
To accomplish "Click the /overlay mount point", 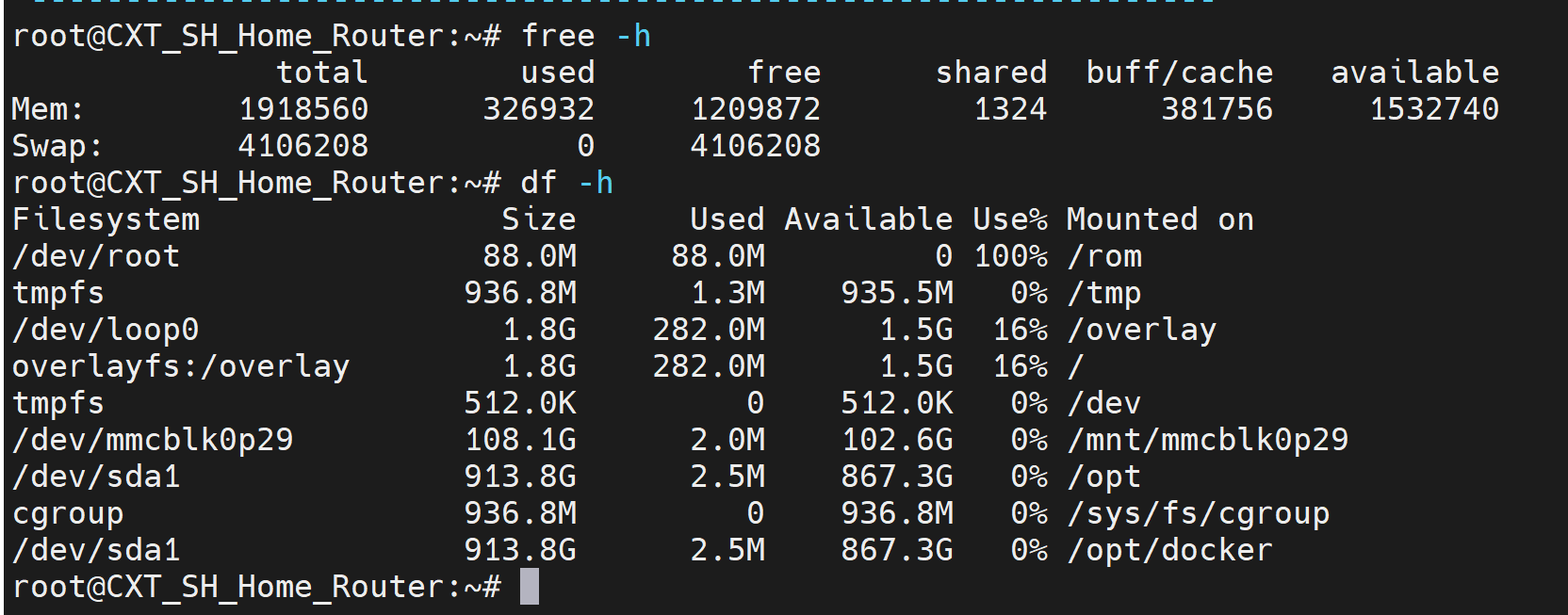I will coord(1142,330).
